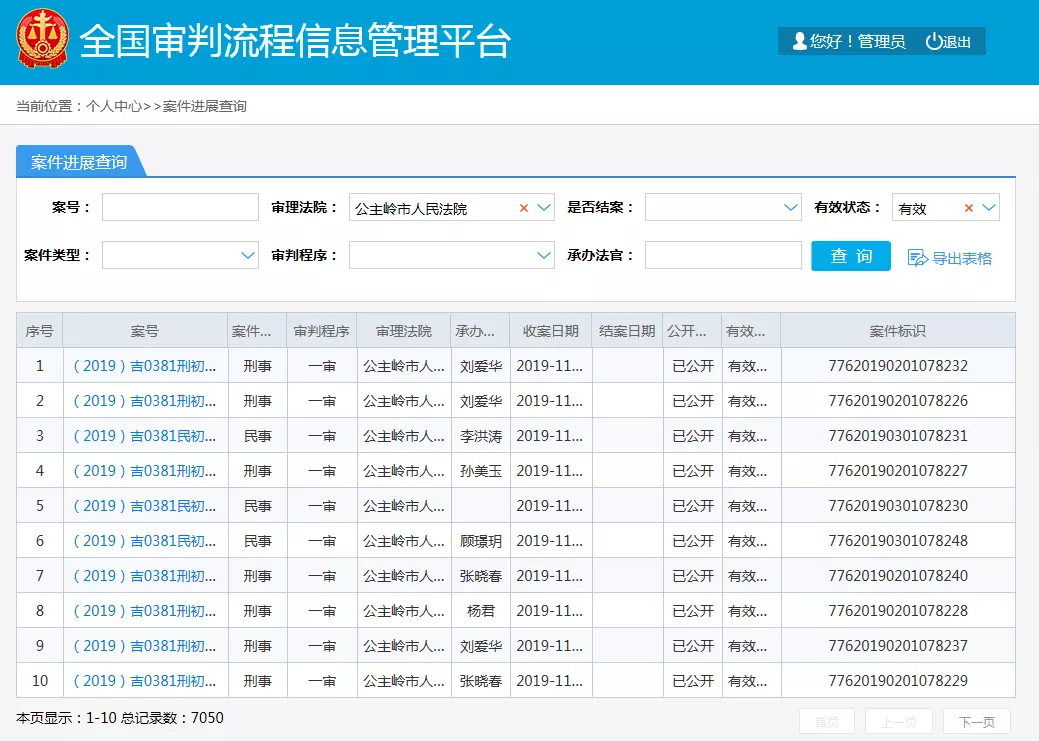
Task: Focus the 承办法官 input field
Action: pyautogui.click(x=723, y=255)
